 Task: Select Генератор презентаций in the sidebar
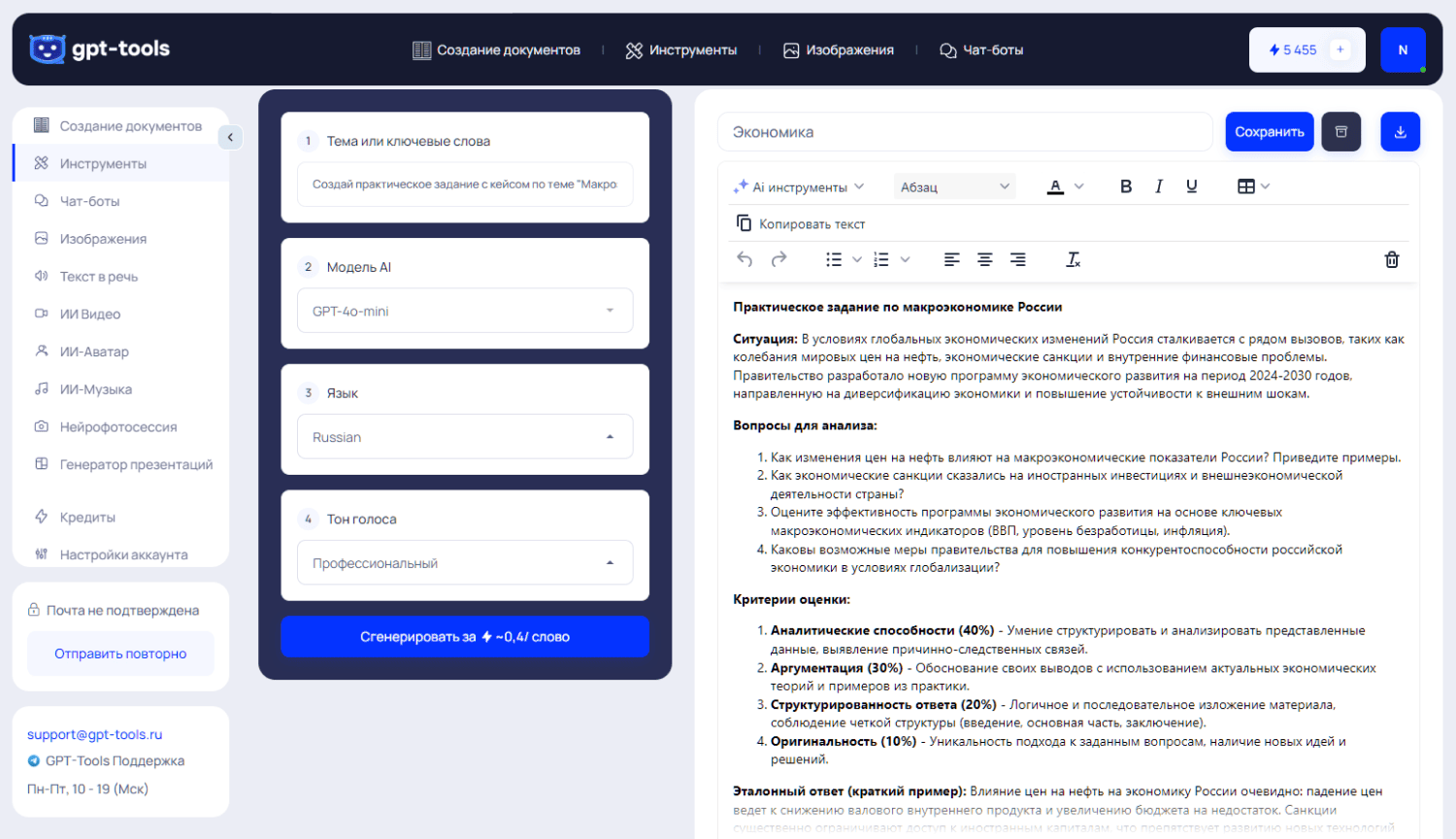click(136, 464)
